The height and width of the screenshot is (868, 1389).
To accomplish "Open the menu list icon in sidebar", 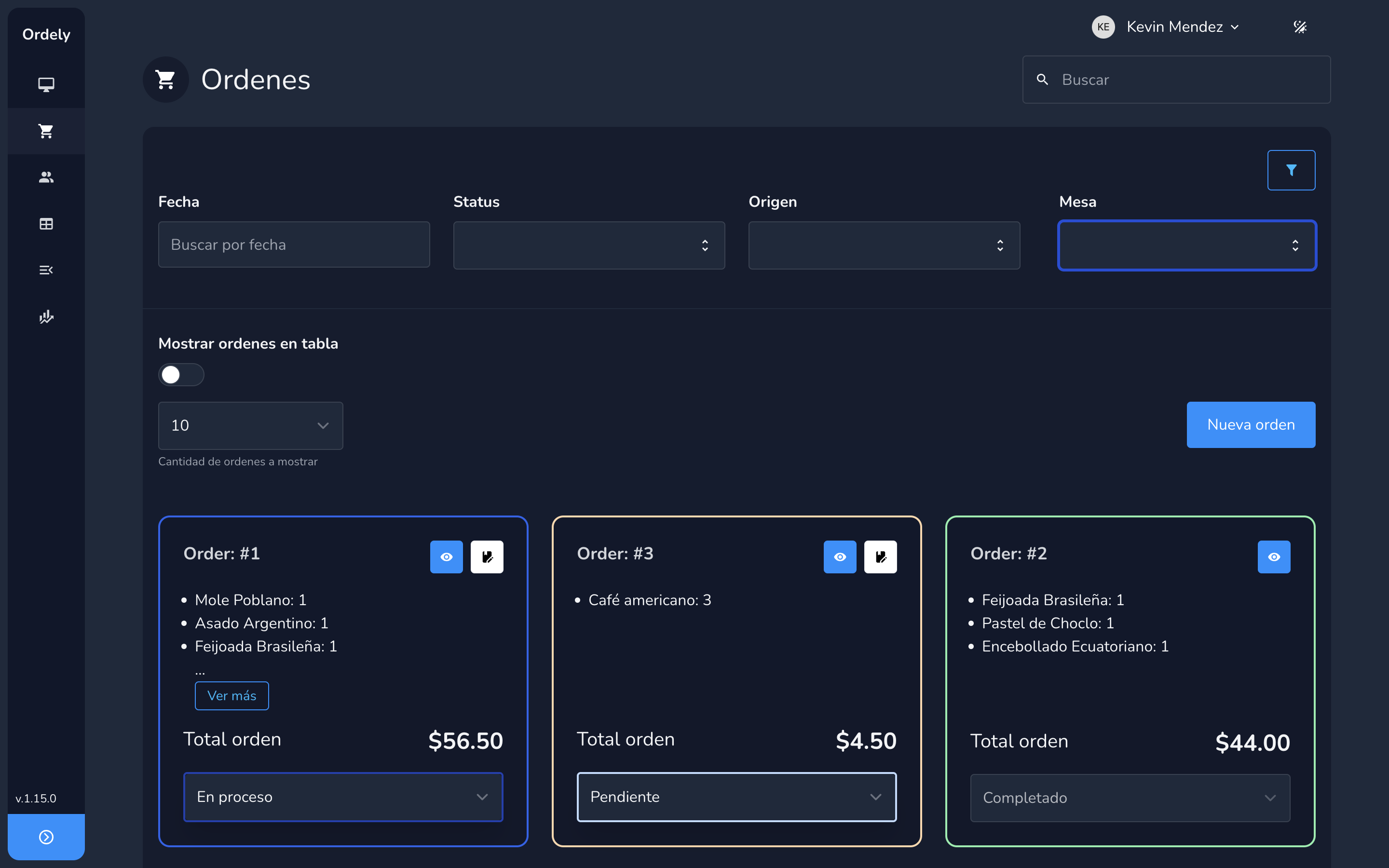I will (x=46, y=270).
